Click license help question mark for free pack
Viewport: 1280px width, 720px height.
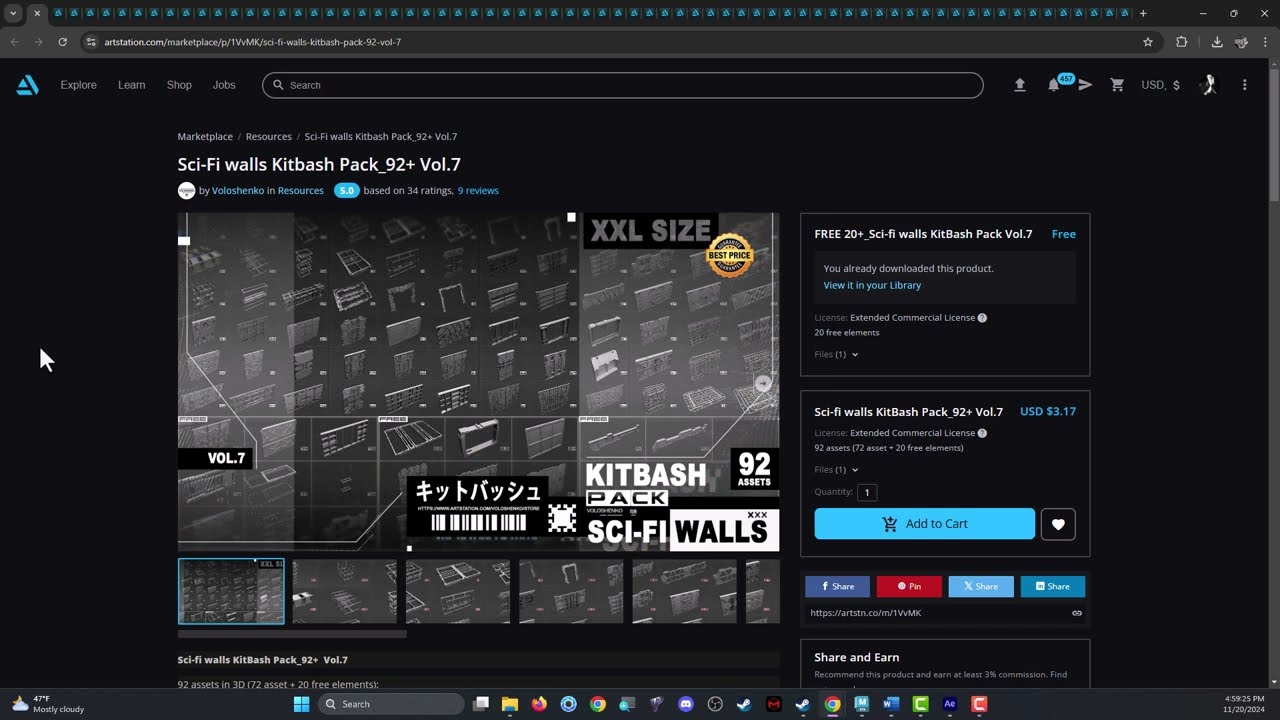[x=982, y=318]
